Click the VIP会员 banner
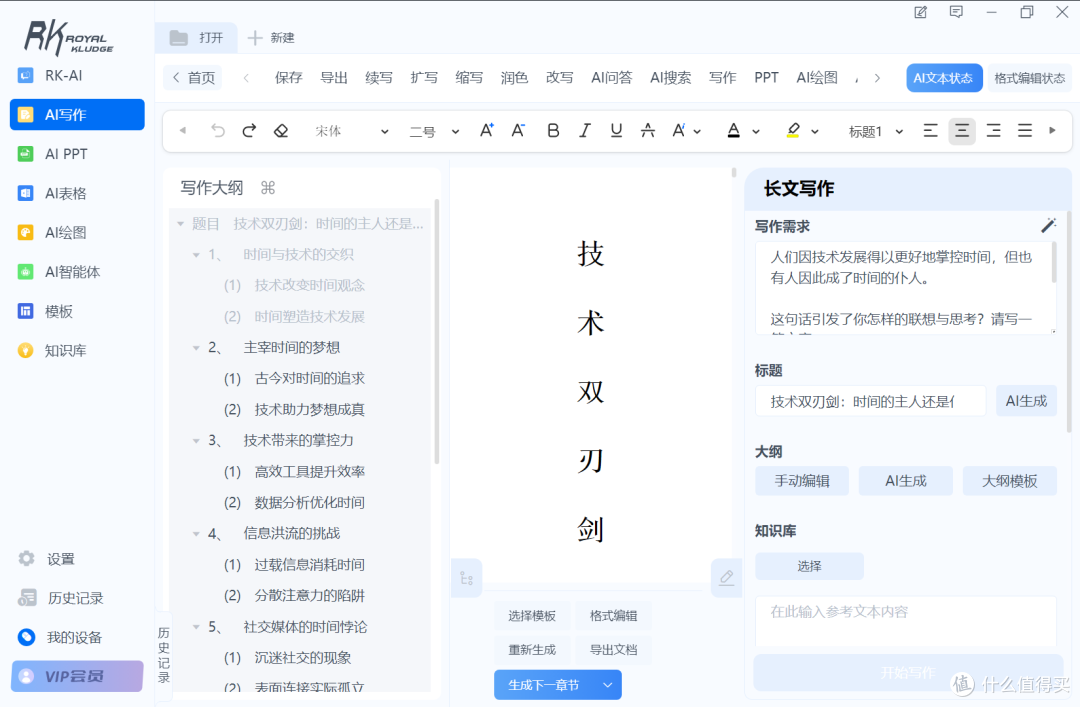Viewport: 1080px width, 707px height. pos(77,676)
